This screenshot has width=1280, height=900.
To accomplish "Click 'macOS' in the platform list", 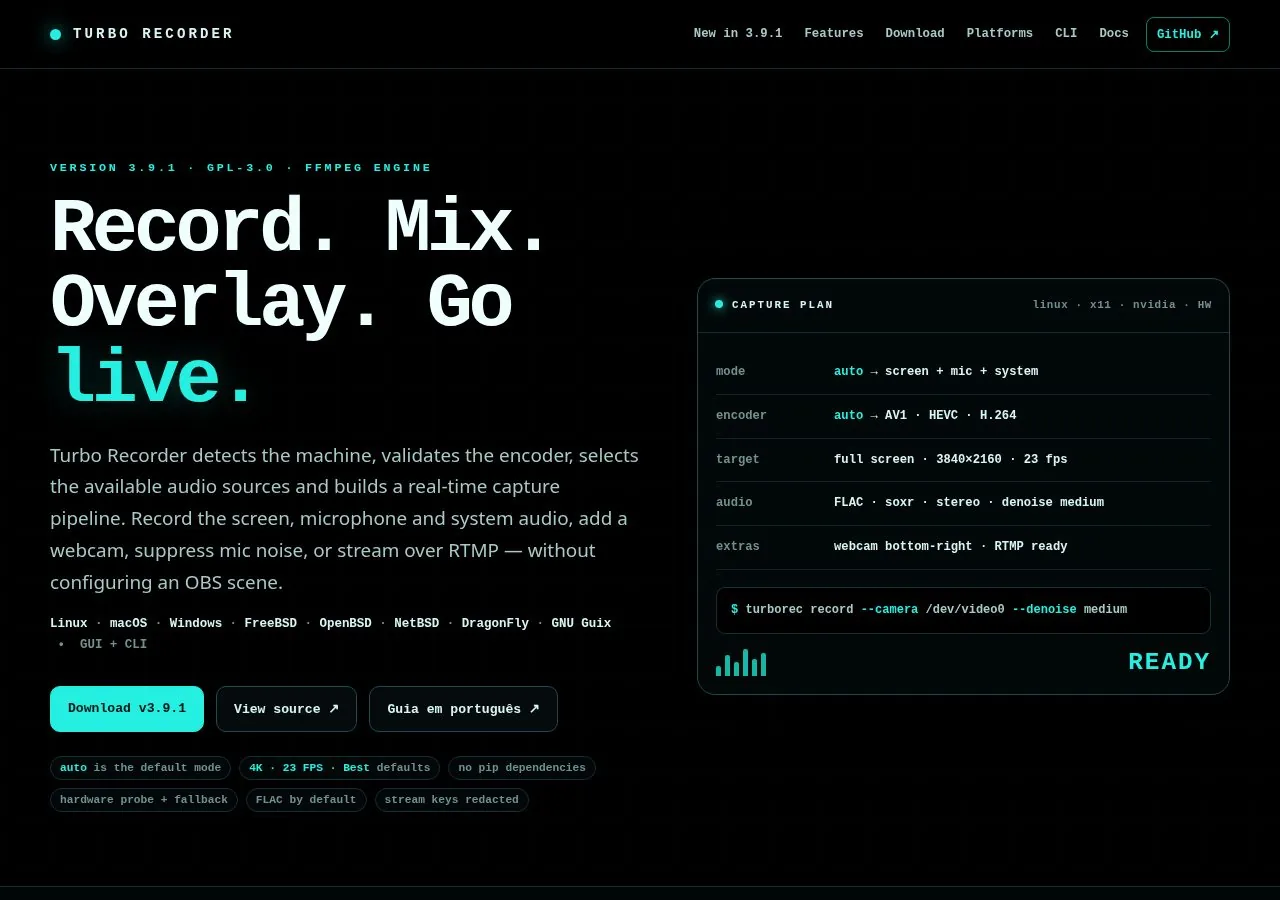I will 128,624.
